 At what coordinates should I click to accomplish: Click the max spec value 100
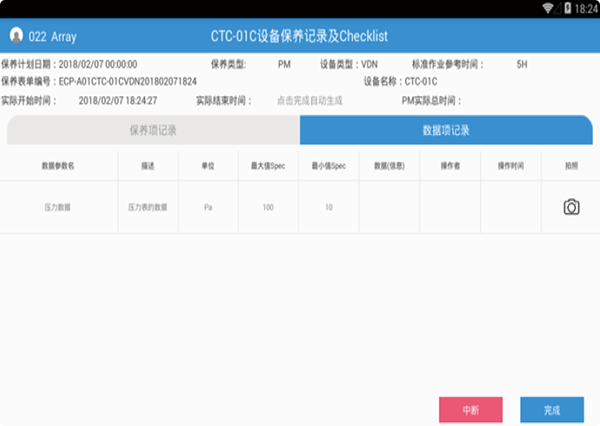coord(268,207)
